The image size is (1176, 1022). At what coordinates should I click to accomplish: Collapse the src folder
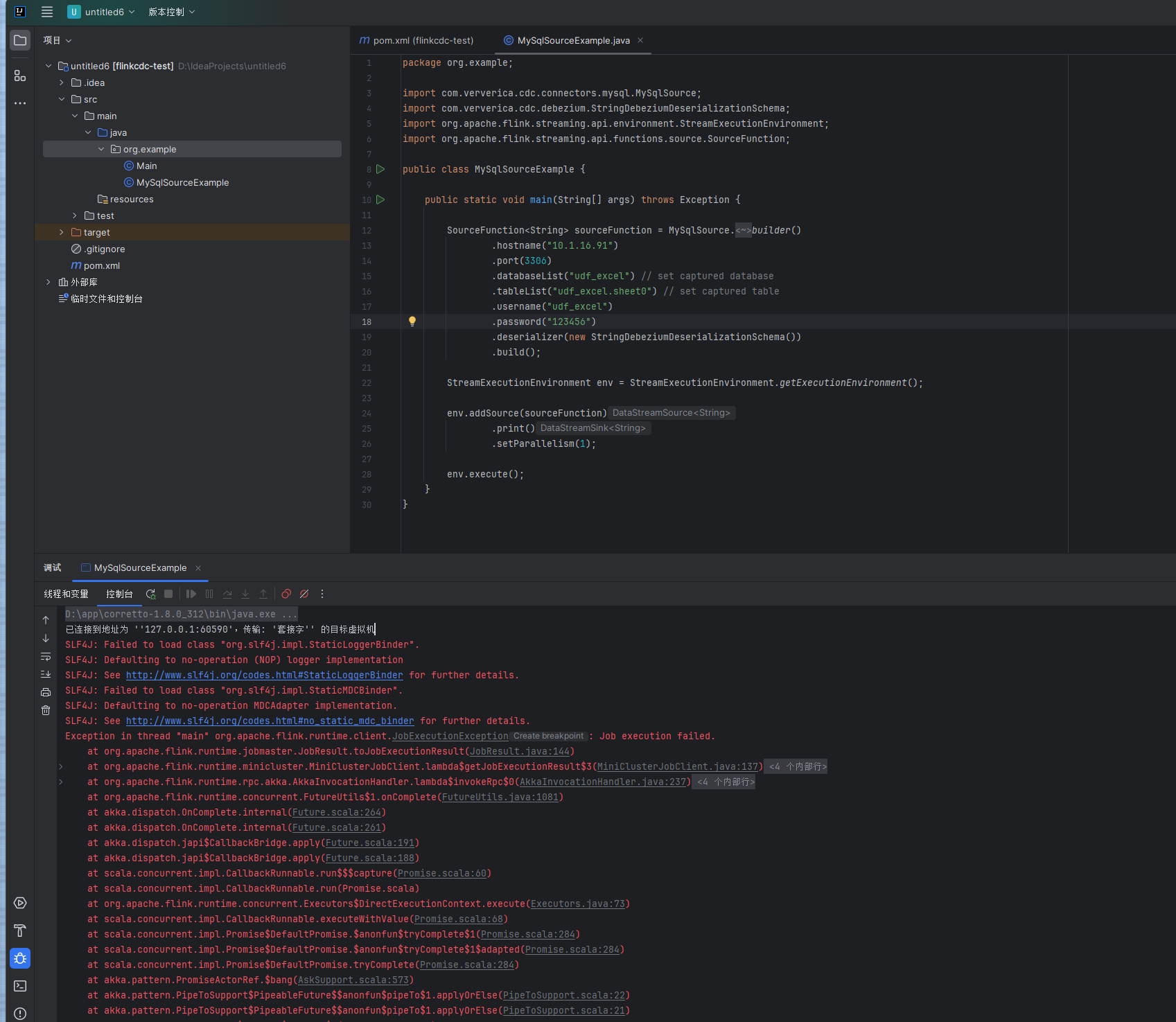[62, 99]
